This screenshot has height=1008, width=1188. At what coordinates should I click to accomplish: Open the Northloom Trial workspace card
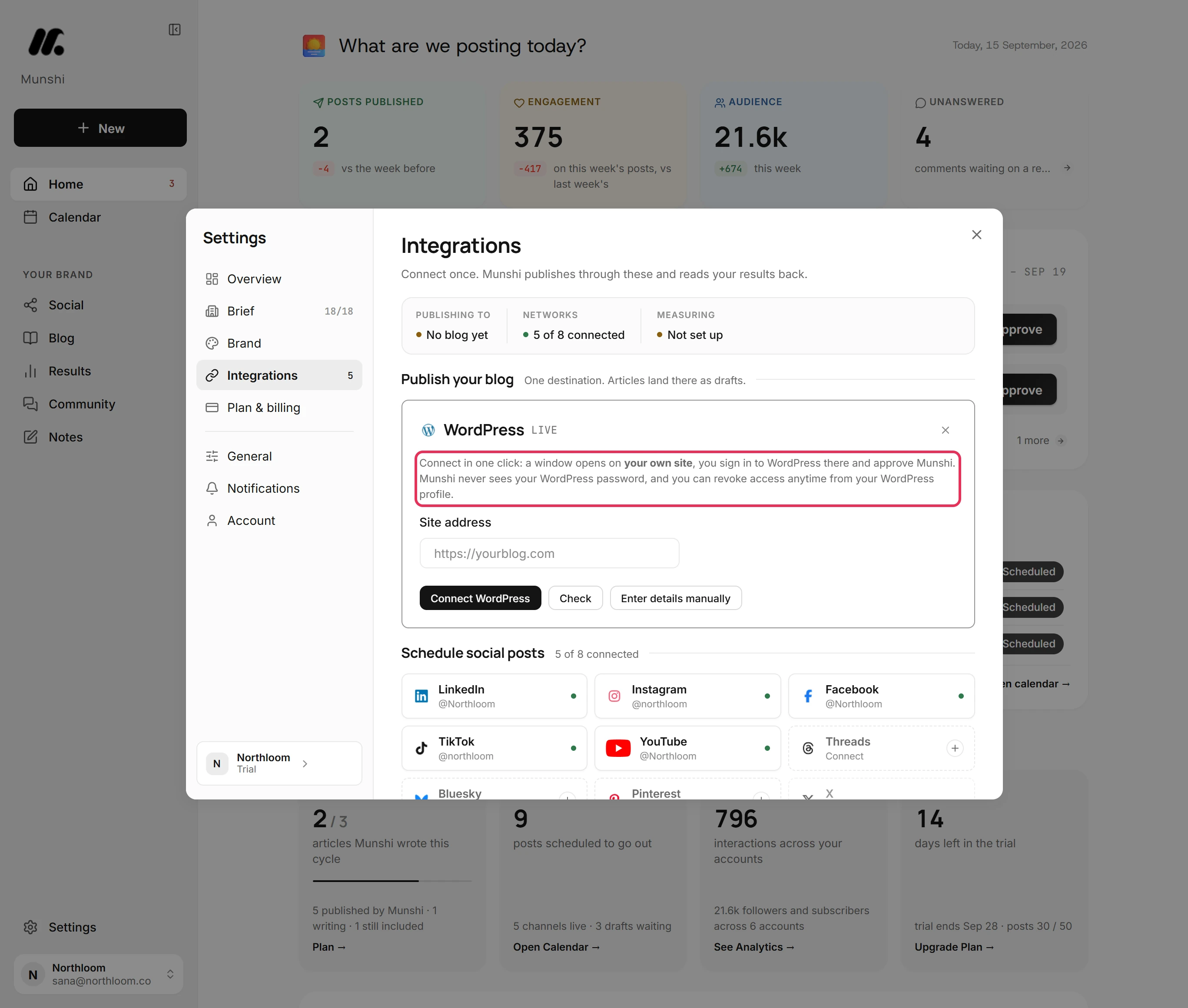pos(279,763)
